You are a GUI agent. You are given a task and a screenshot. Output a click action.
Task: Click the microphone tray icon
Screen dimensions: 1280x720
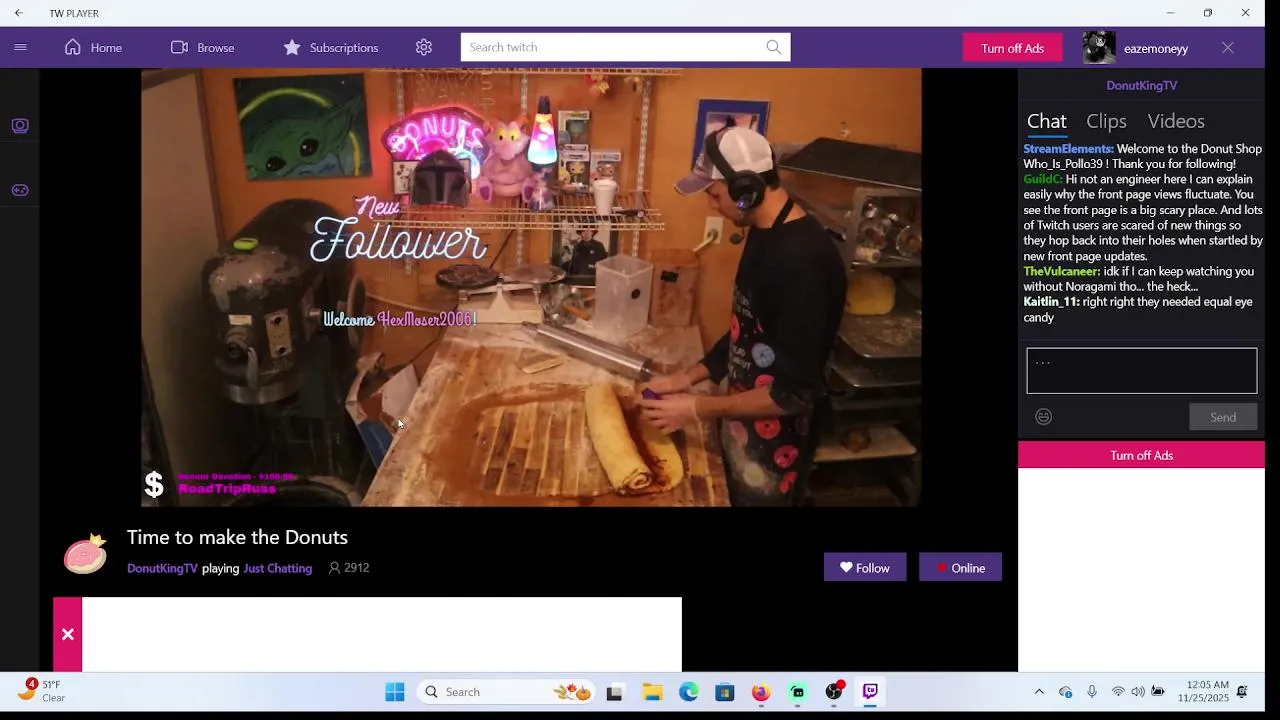click(x=1092, y=692)
